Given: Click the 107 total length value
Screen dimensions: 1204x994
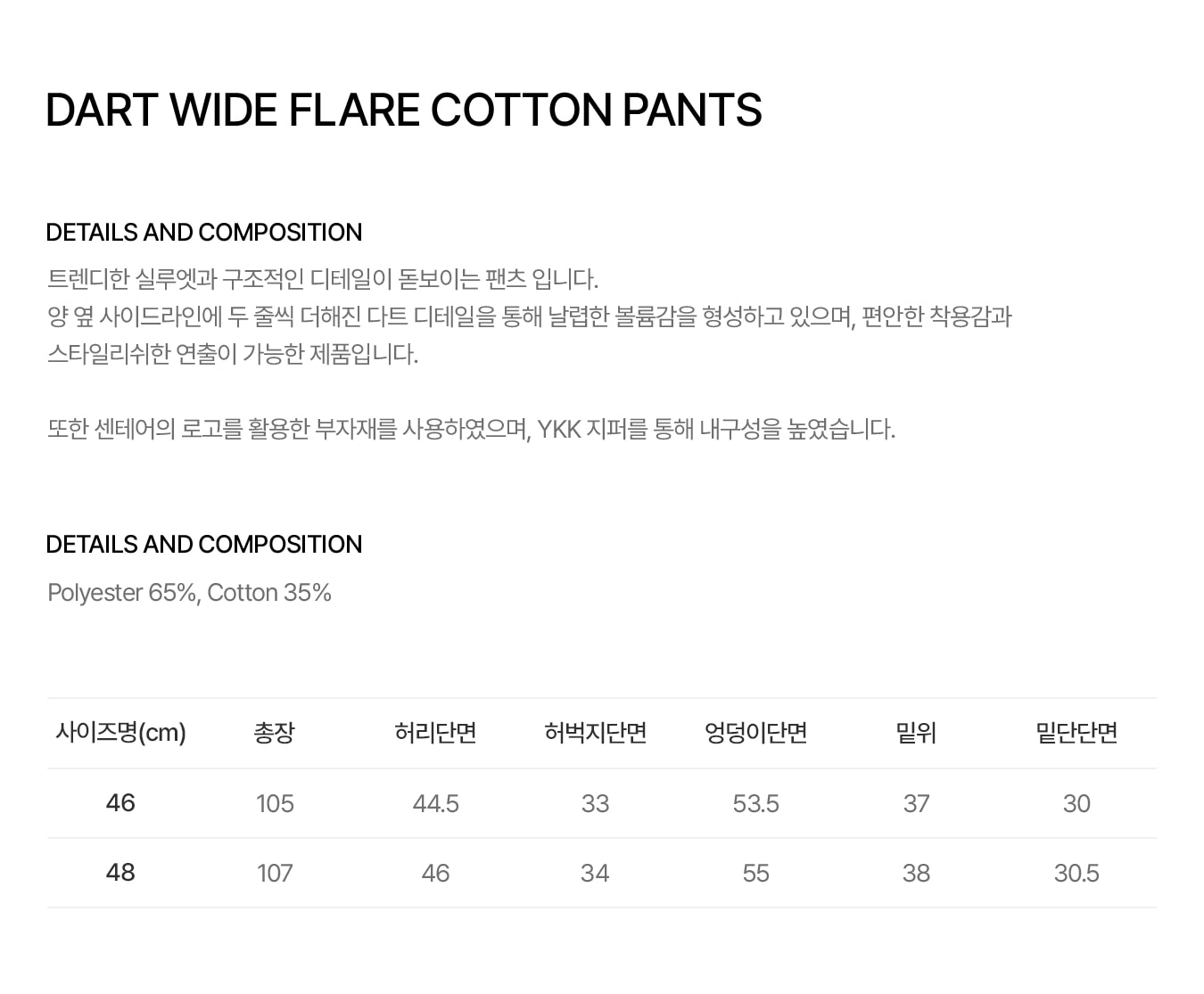Looking at the screenshot, I should pos(275,874).
